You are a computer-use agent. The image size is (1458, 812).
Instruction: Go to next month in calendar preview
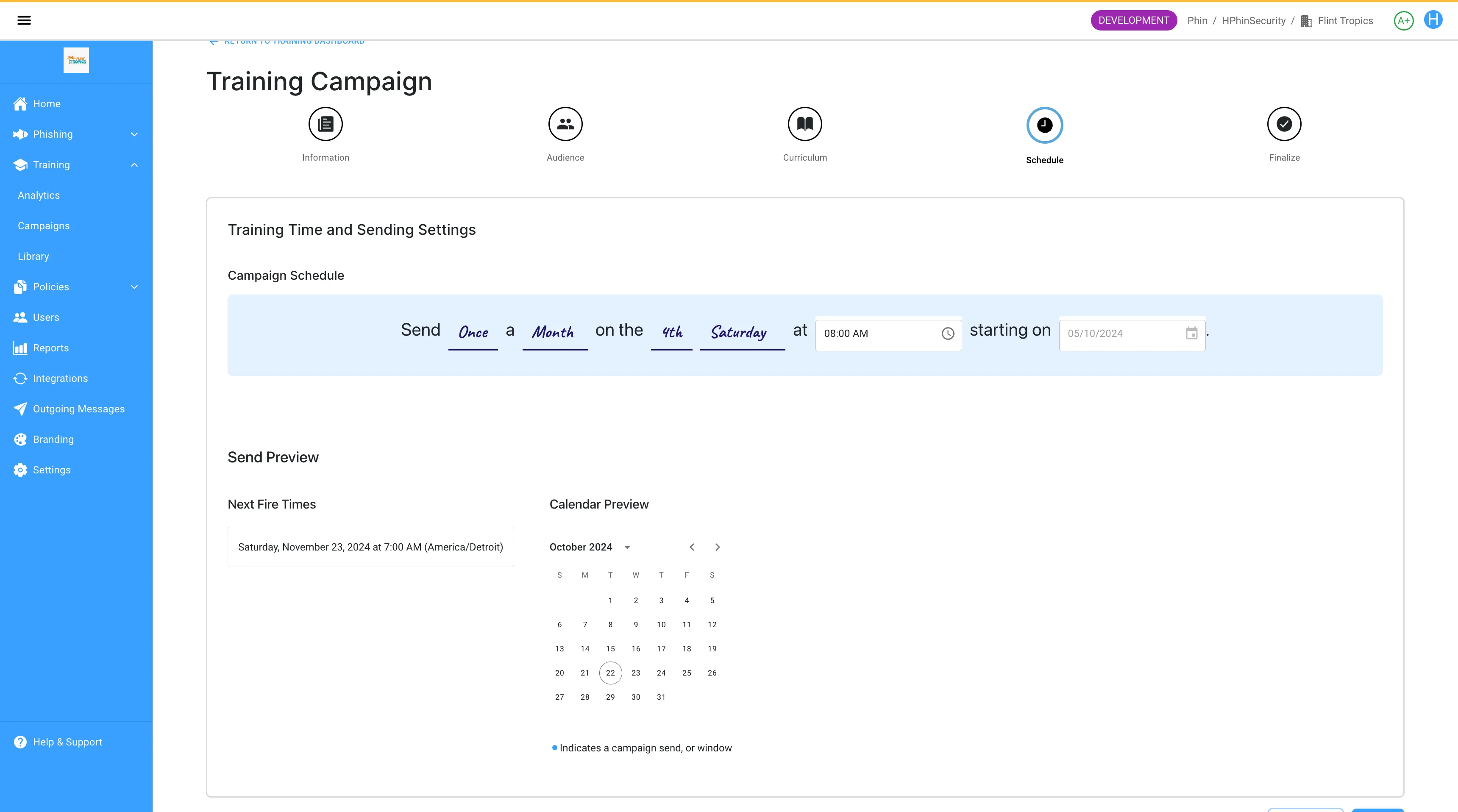point(717,547)
